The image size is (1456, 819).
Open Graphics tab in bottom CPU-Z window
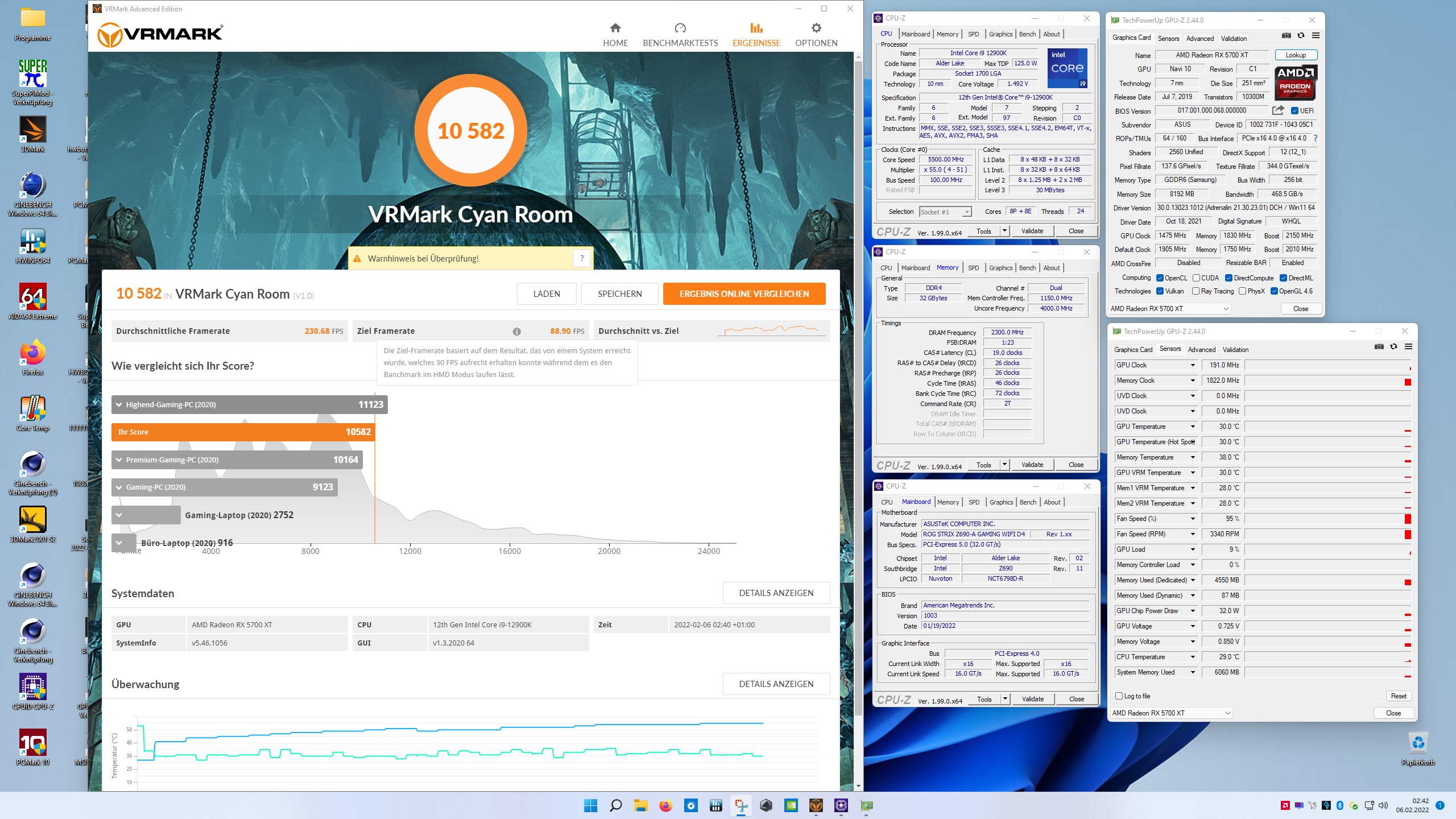1001,502
